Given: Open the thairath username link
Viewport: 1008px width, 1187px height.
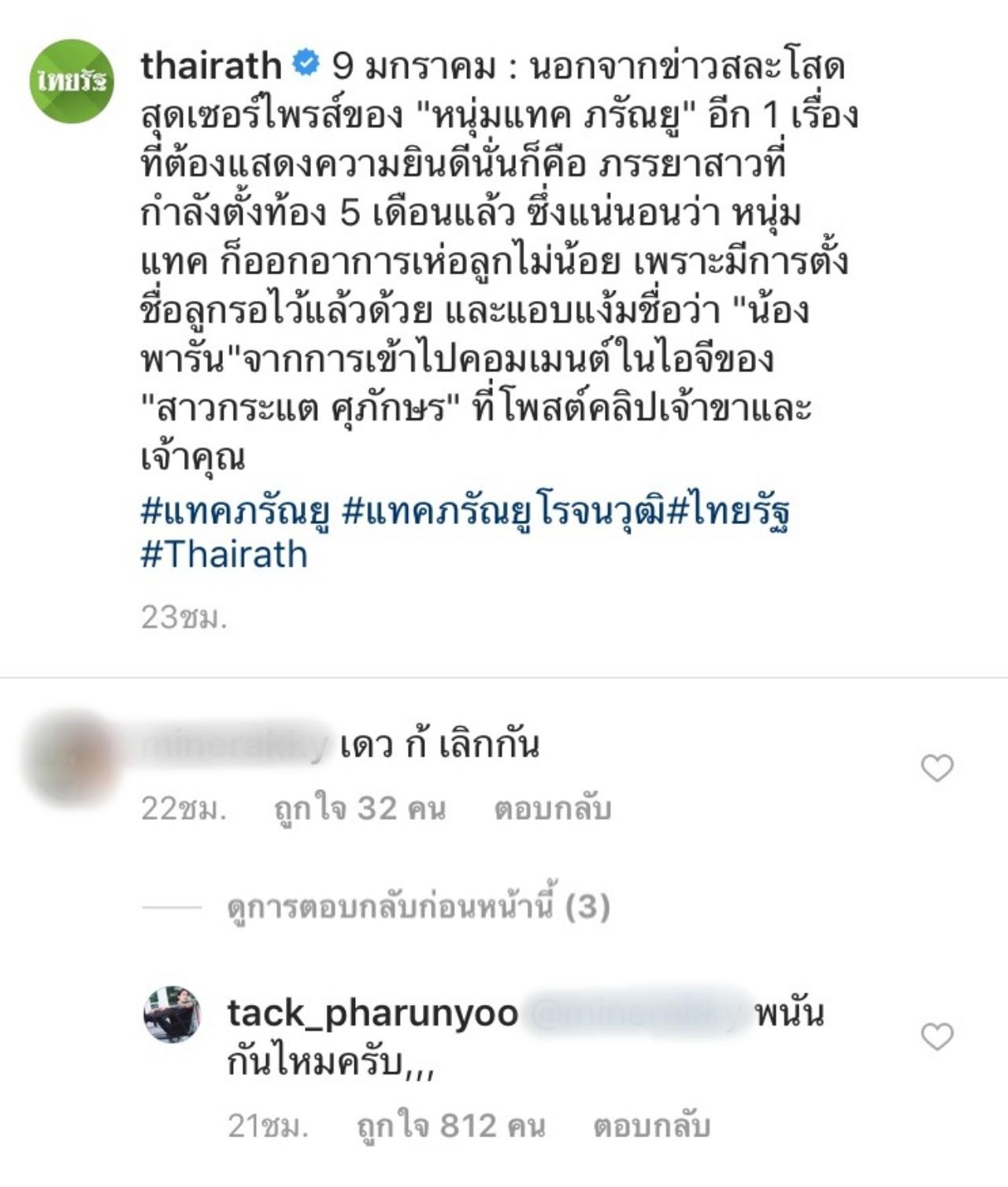Looking at the screenshot, I should 211,65.
